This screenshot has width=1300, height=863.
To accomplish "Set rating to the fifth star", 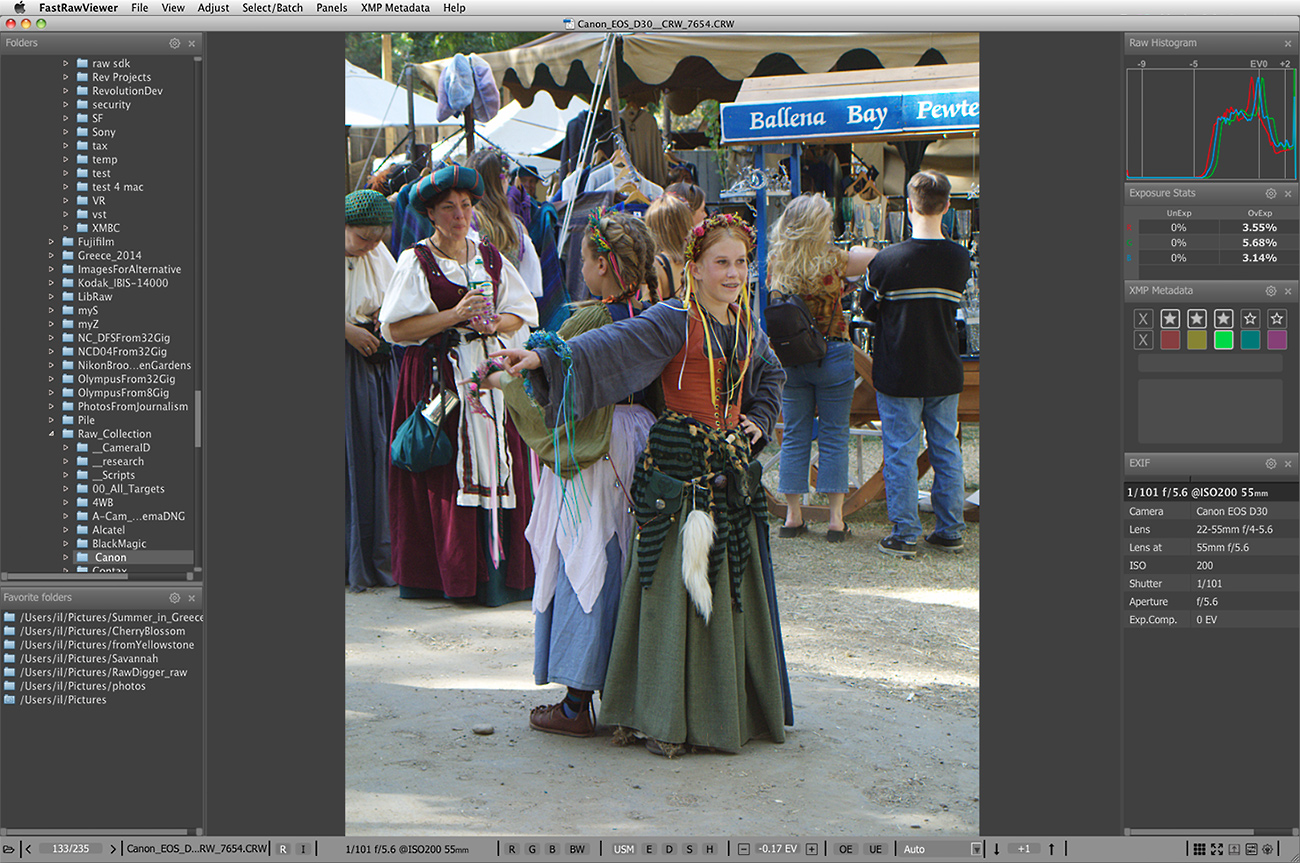I will click(1276, 319).
